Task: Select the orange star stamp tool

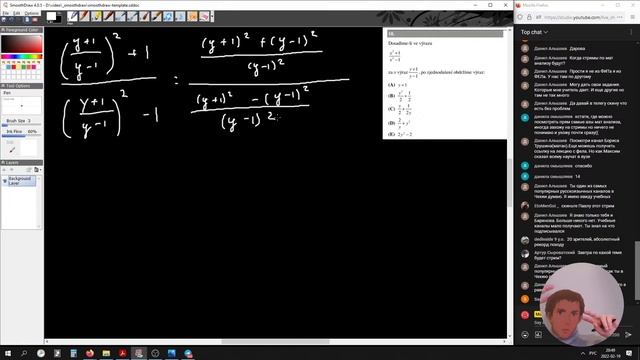Action: point(192,16)
